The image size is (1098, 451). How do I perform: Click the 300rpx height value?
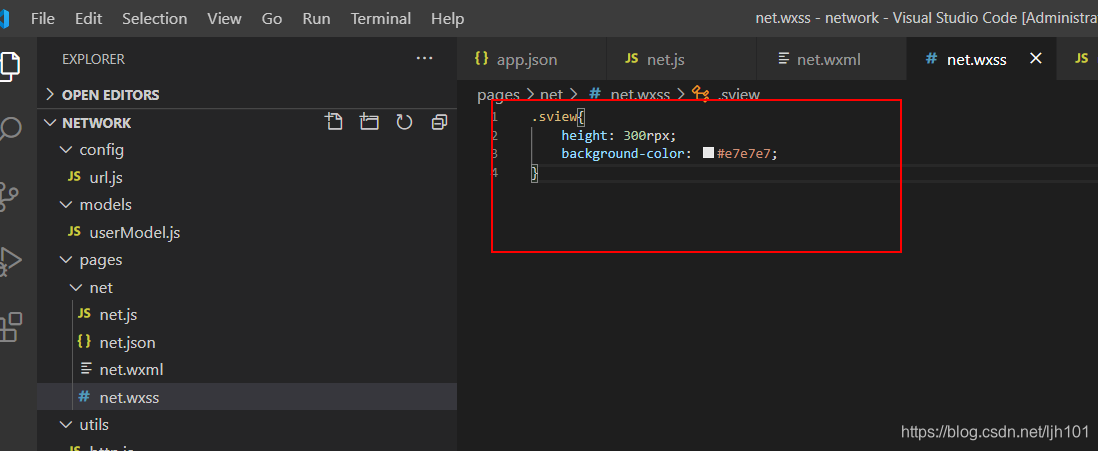click(x=649, y=134)
